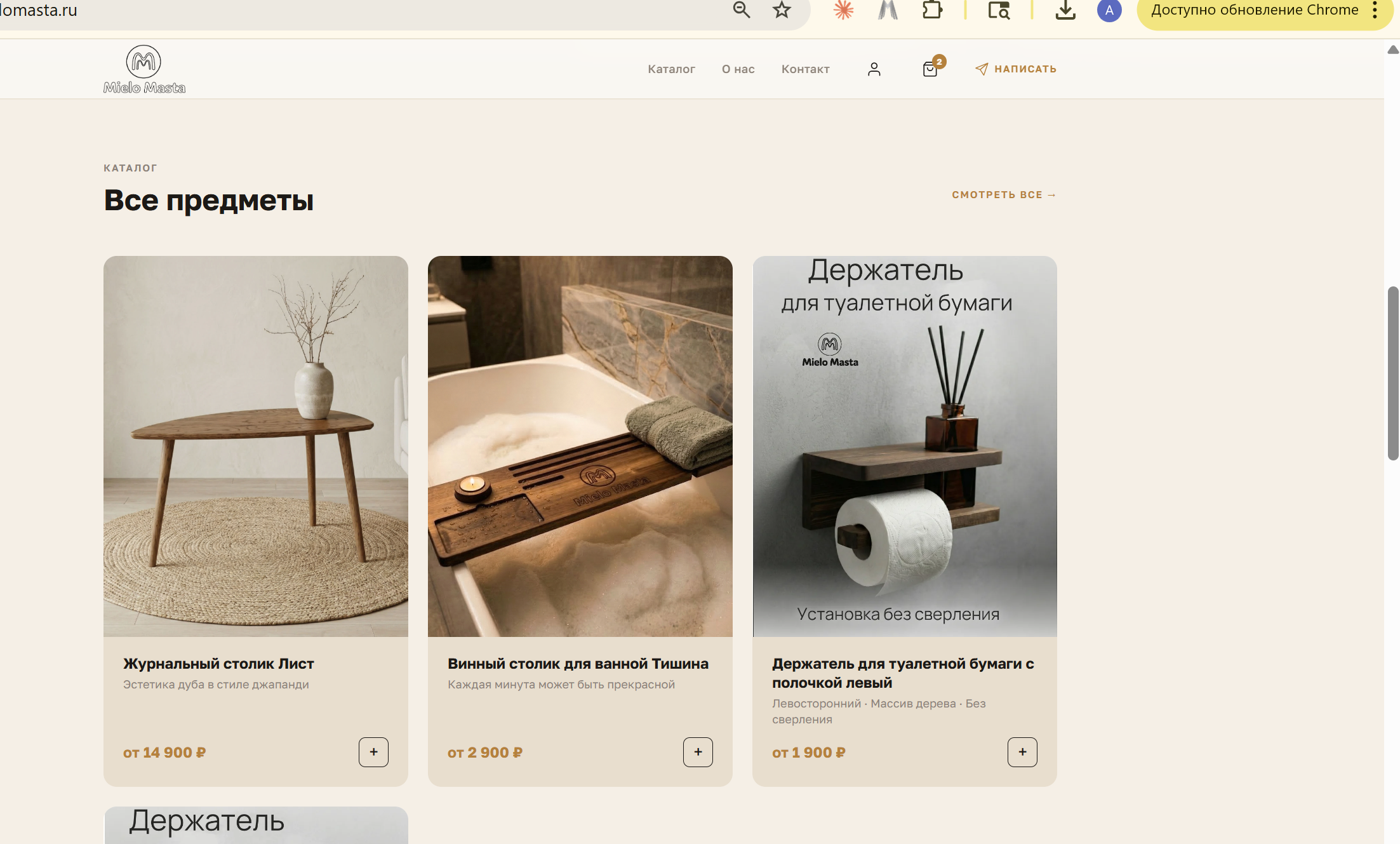Click the user account profile icon
The height and width of the screenshot is (844, 1400).
coord(874,69)
